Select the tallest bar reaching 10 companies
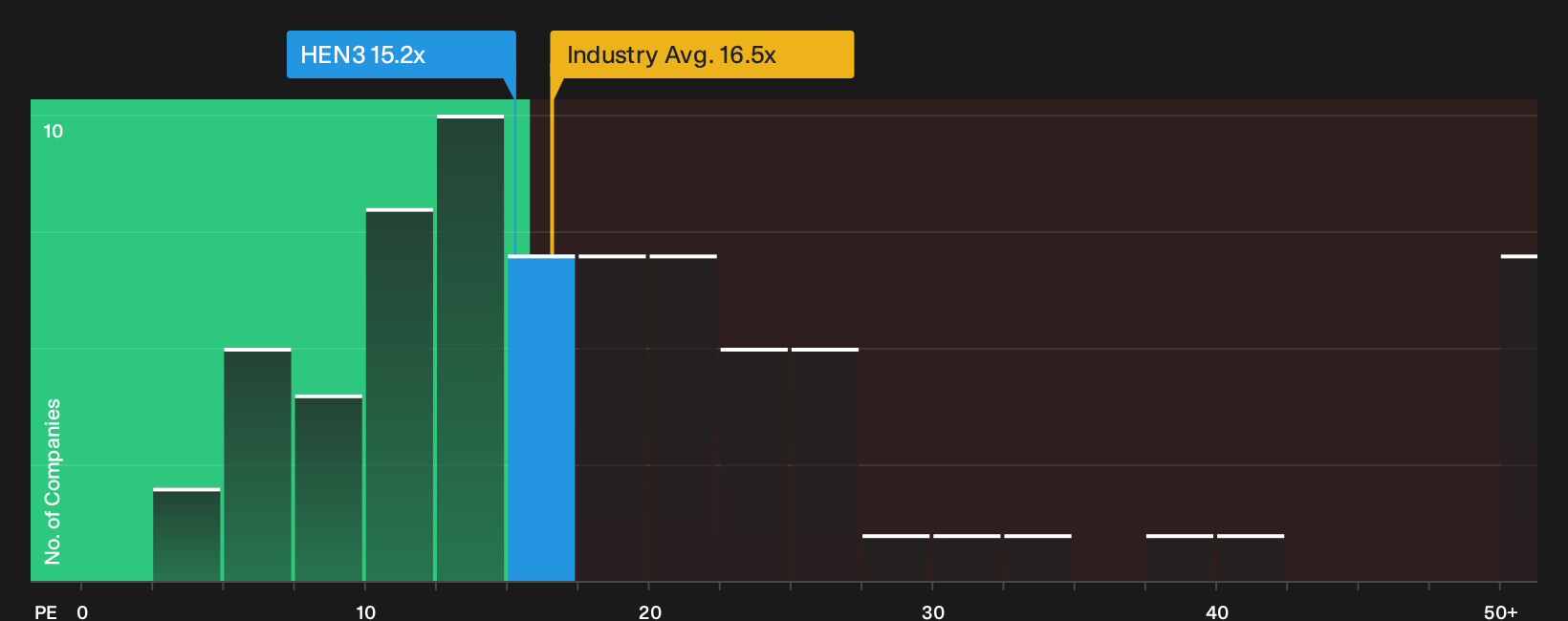The height and width of the screenshot is (621, 1568). 470,349
